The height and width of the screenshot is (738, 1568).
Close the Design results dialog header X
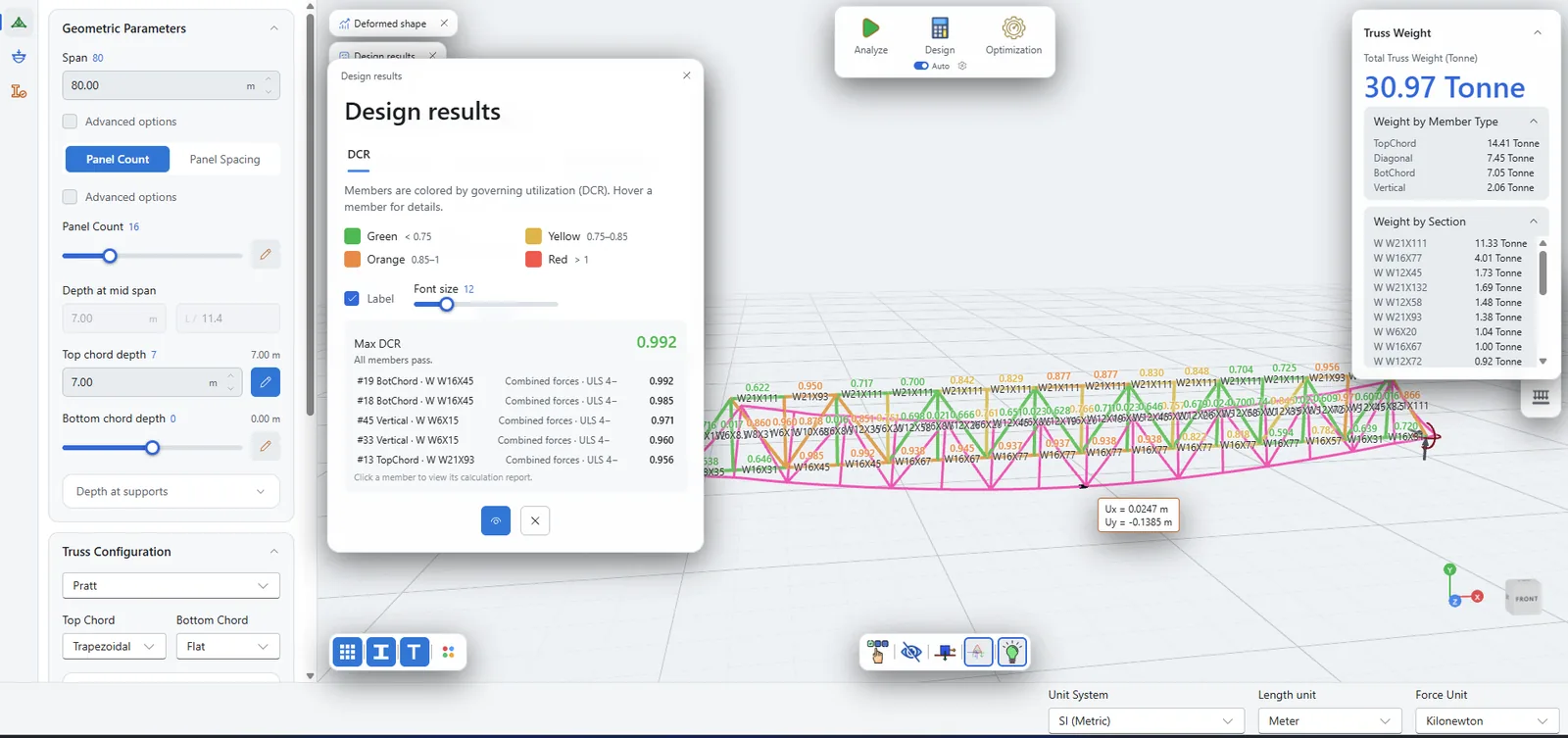687,75
